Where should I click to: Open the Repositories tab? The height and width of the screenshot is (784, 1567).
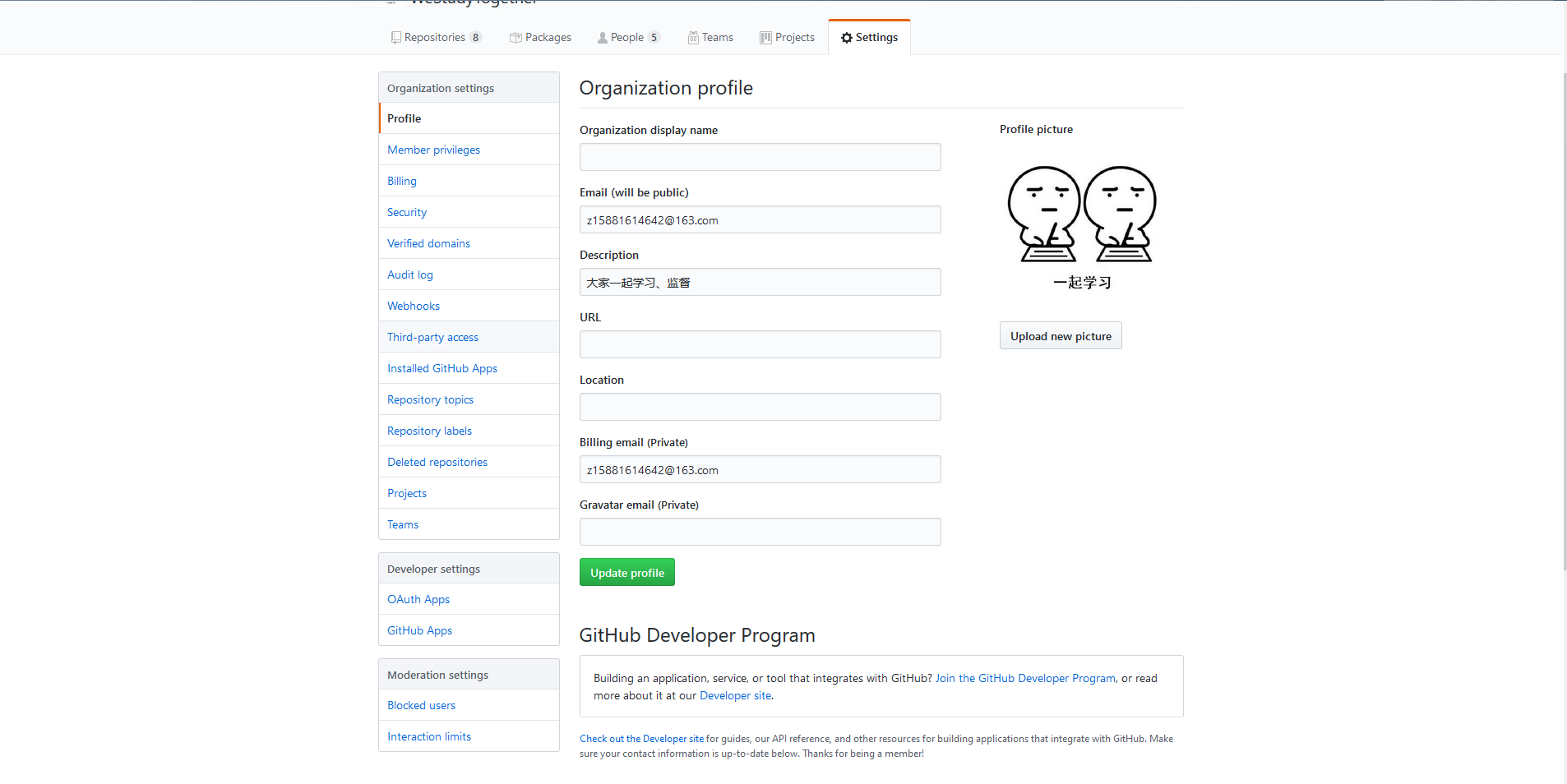[x=437, y=38]
